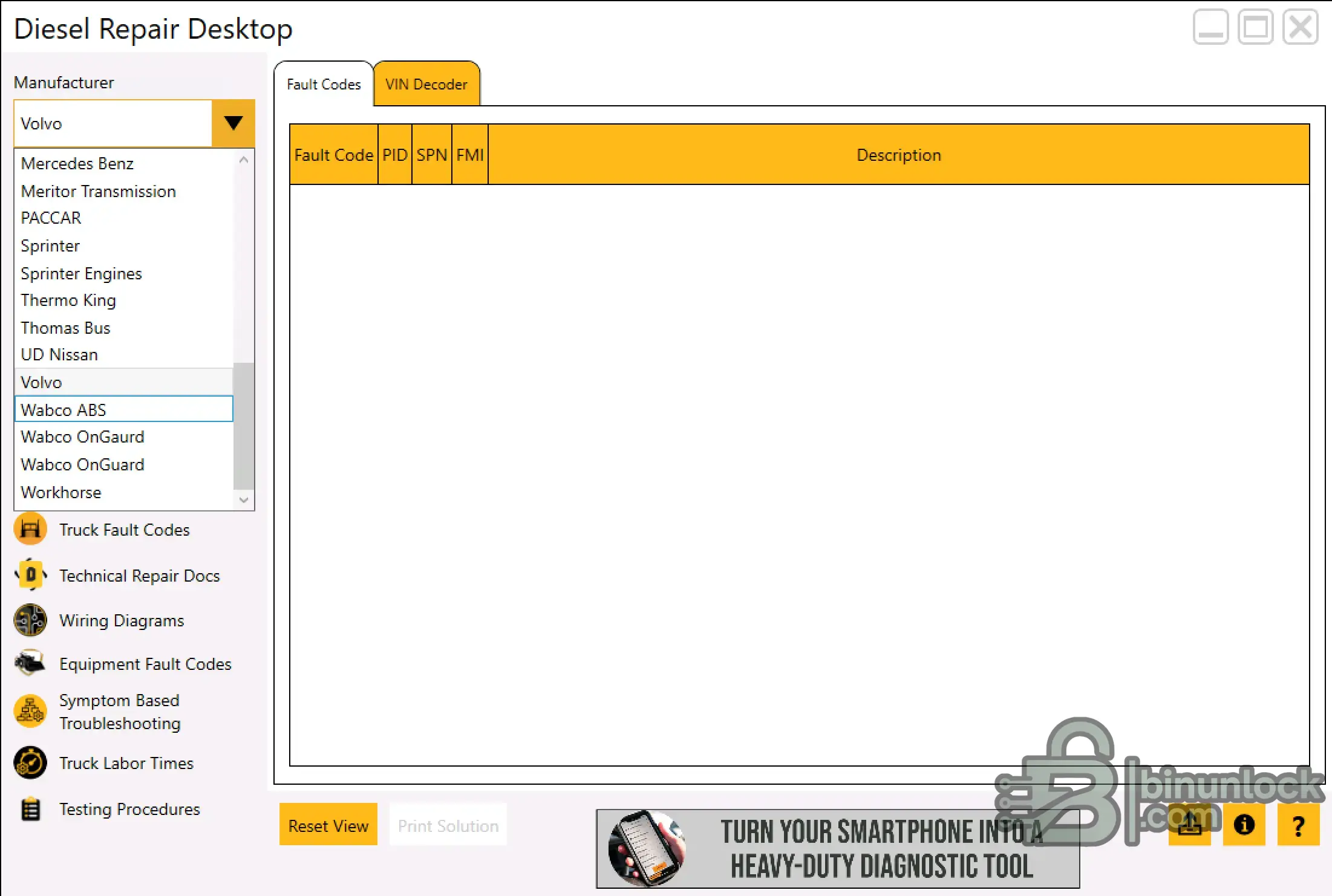Viewport: 1332px width, 896px height.
Task: Click the FMI column header
Action: coord(470,154)
